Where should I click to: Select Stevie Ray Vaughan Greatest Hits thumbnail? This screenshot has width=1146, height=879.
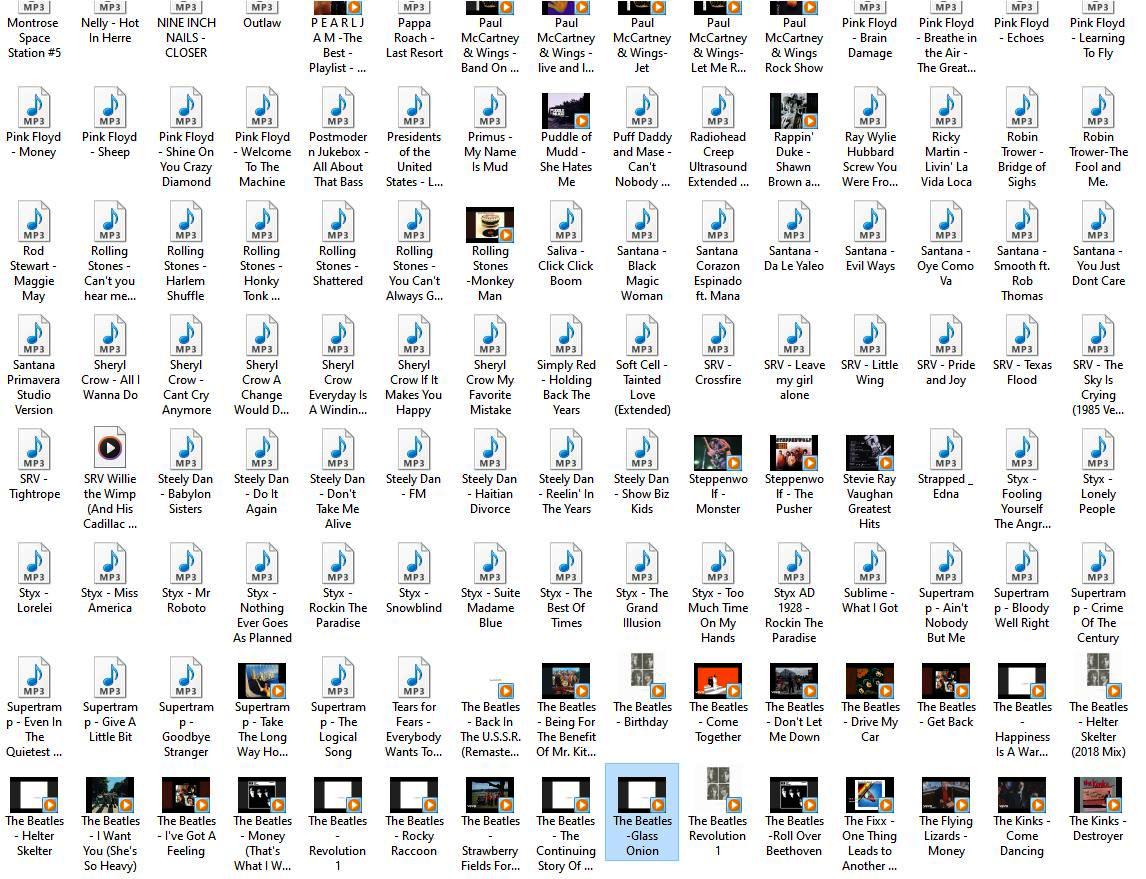tap(870, 452)
